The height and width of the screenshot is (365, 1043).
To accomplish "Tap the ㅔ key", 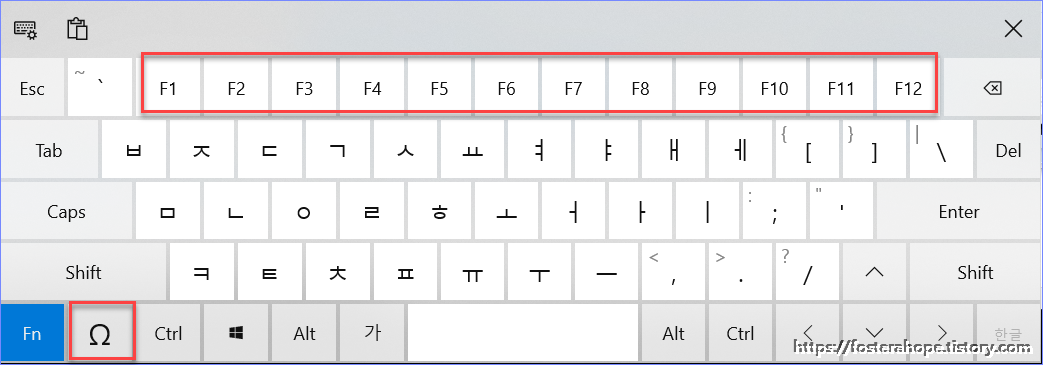I will tap(740, 151).
